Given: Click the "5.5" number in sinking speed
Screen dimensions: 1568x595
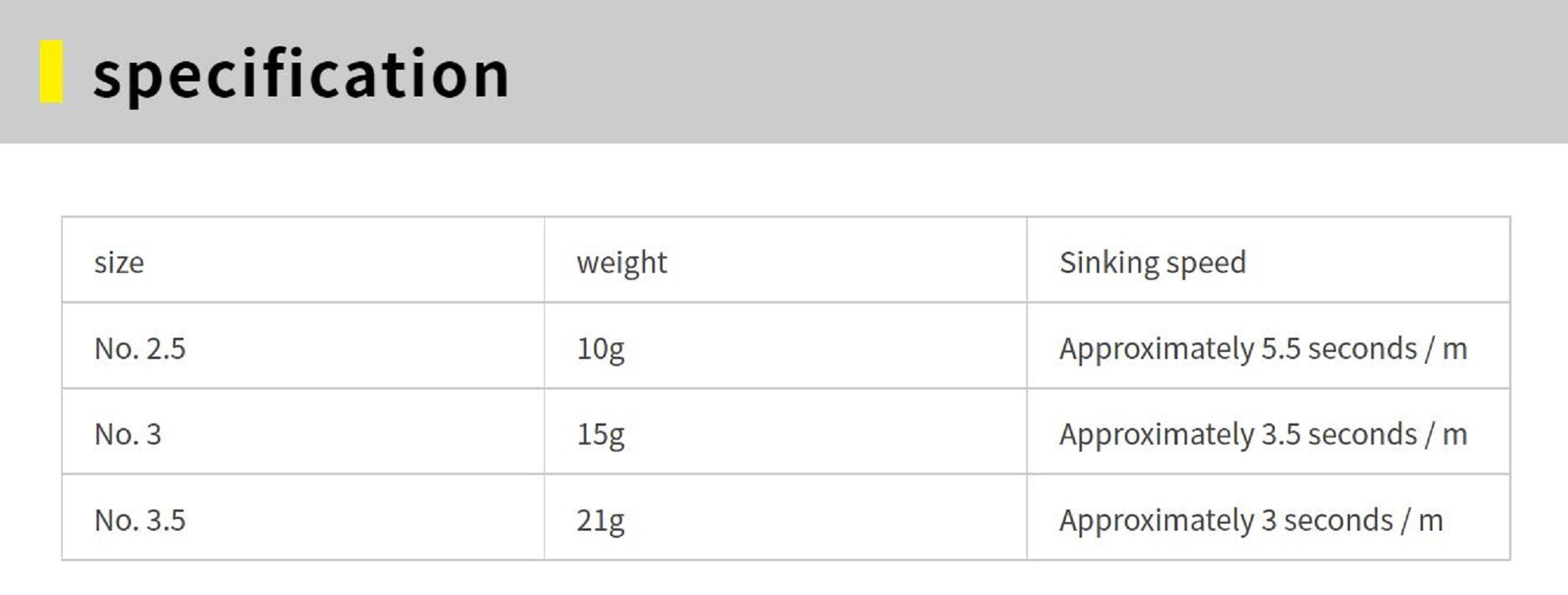Looking at the screenshot, I should pyautogui.click(x=1280, y=349).
